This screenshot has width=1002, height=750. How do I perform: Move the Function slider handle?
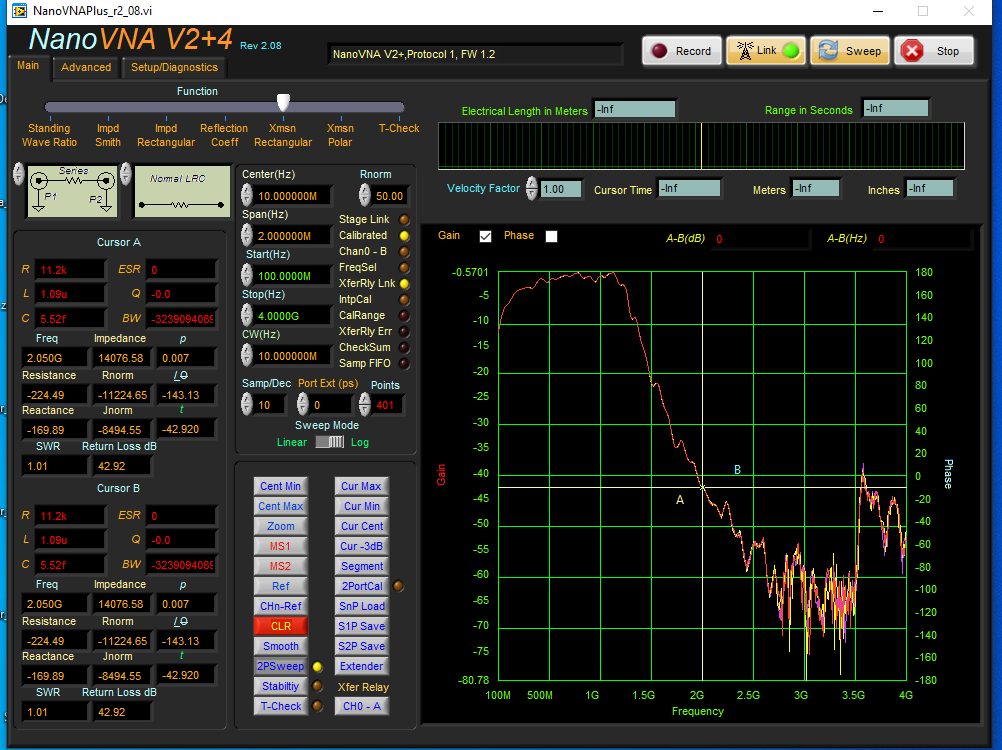(283, 102)
